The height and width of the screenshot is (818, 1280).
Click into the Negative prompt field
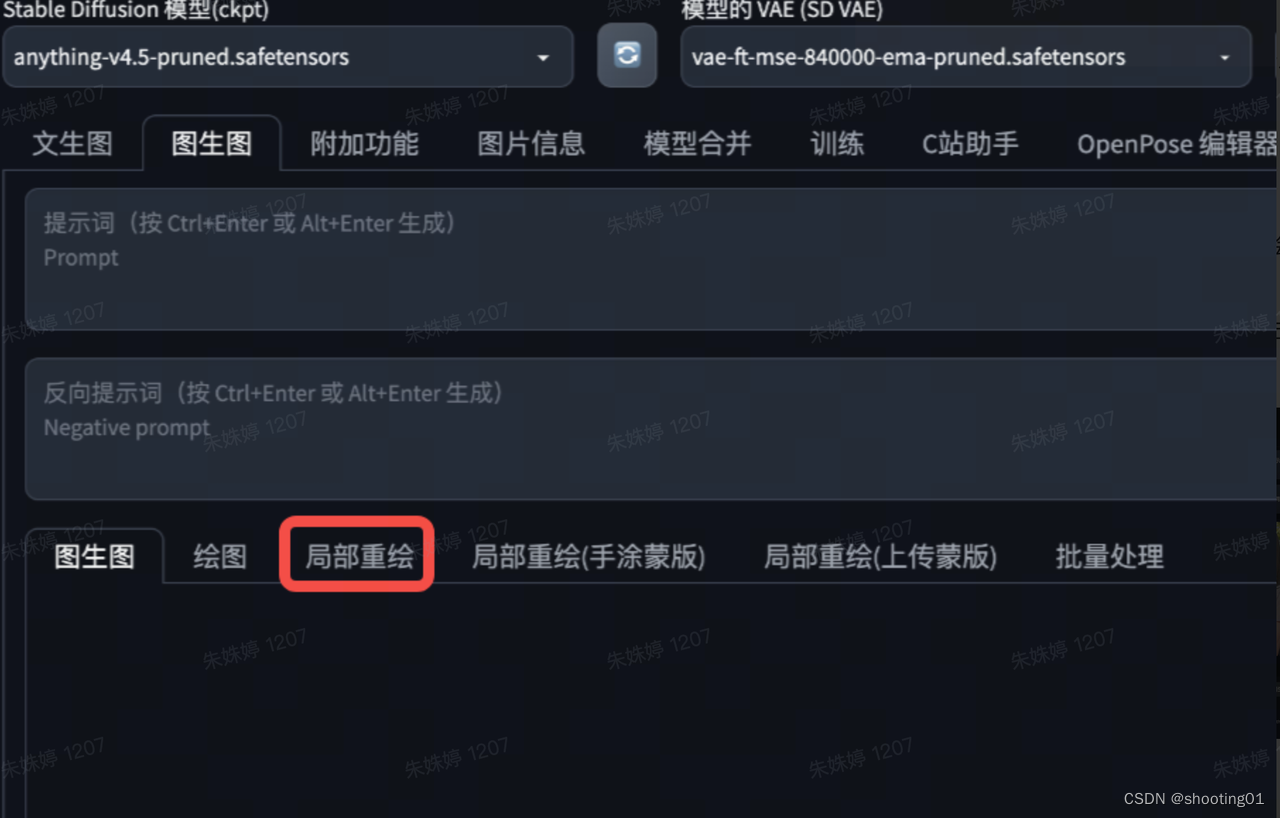651,429
